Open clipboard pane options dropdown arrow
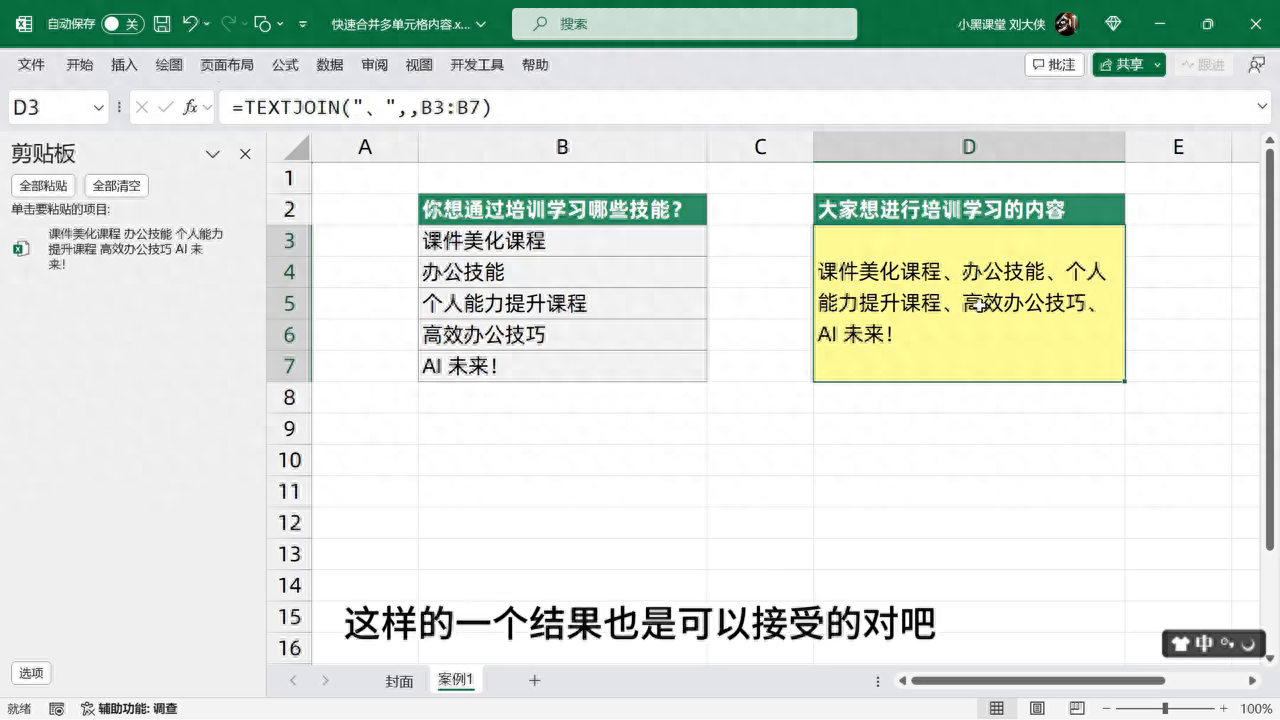The width and height of the screenshot is (1280, 720). 213,154
